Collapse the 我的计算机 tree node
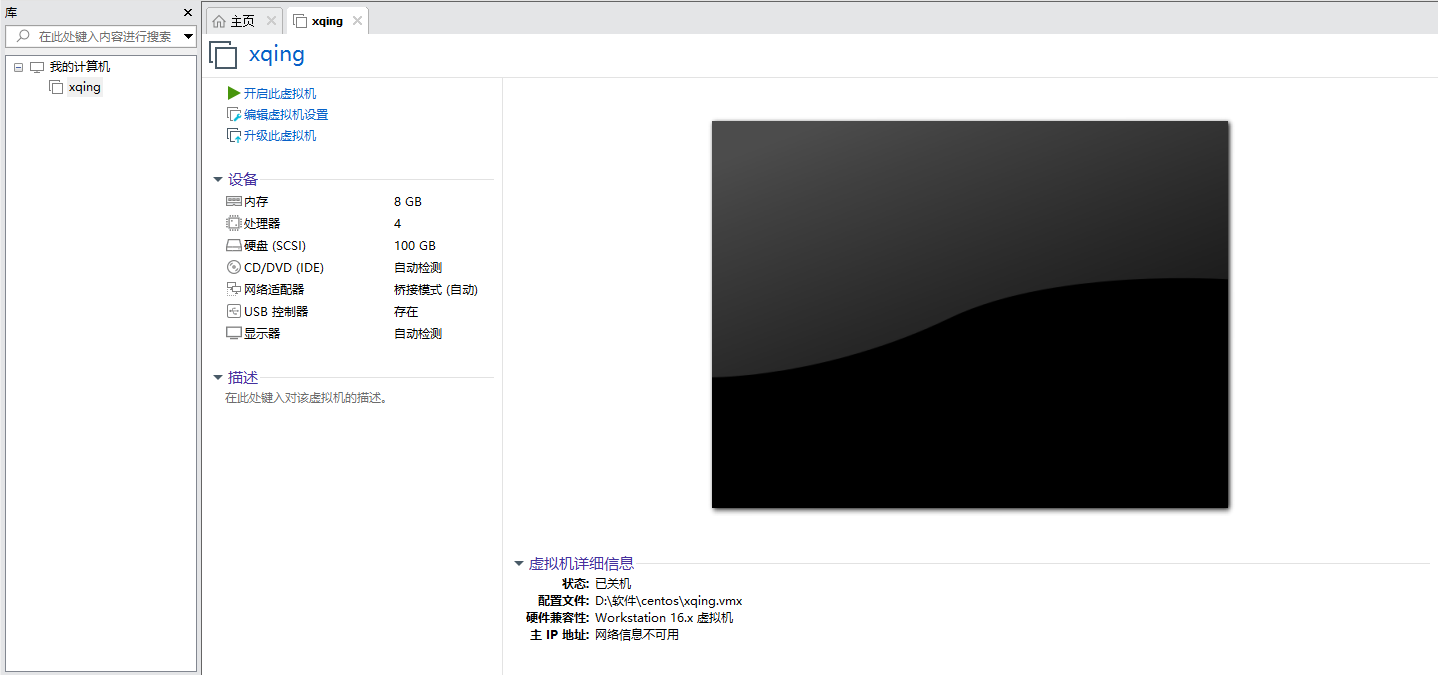1438x675 pixels. tap(18, 67)
